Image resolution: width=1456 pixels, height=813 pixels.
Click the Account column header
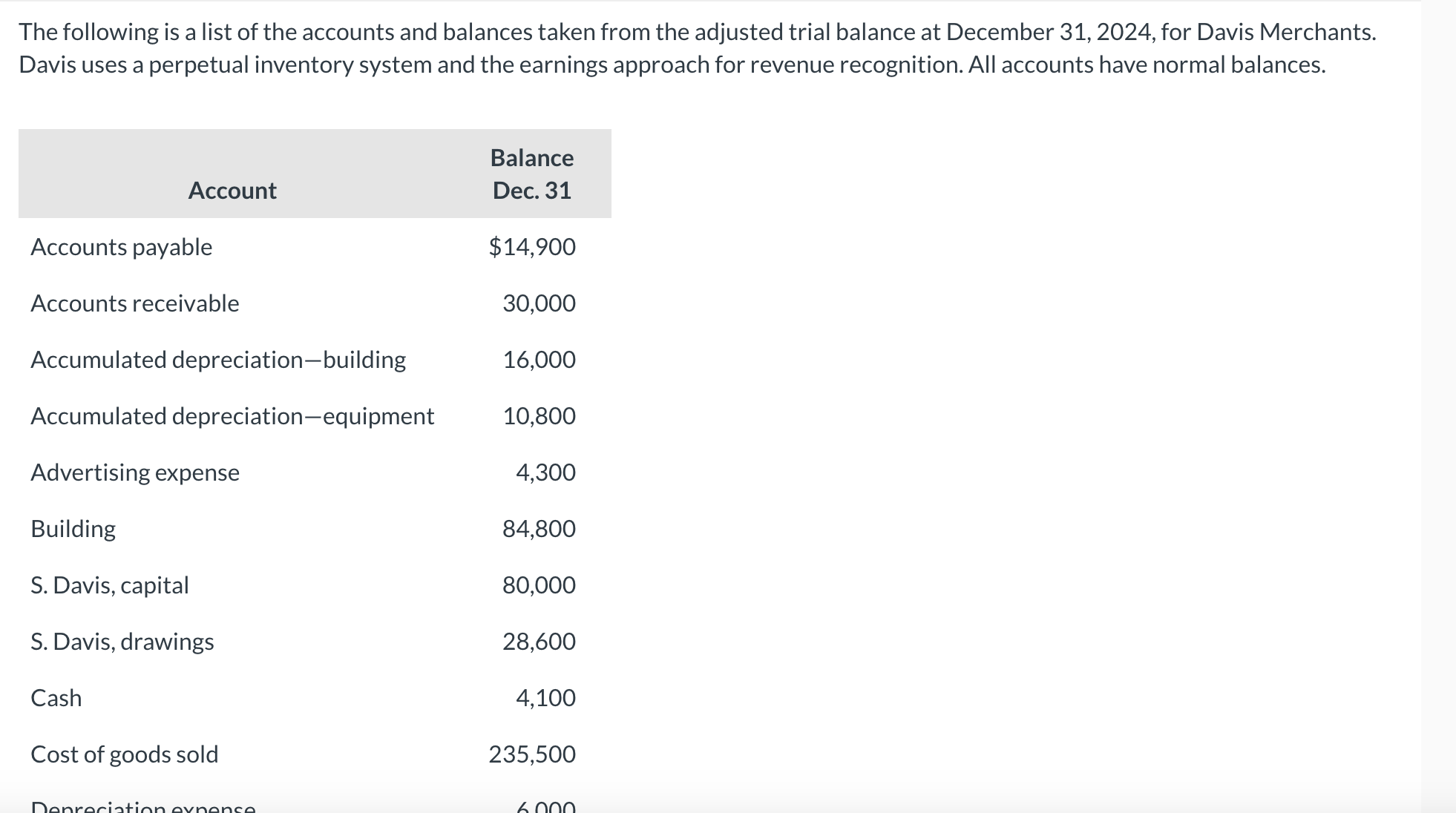click(232, 191)
